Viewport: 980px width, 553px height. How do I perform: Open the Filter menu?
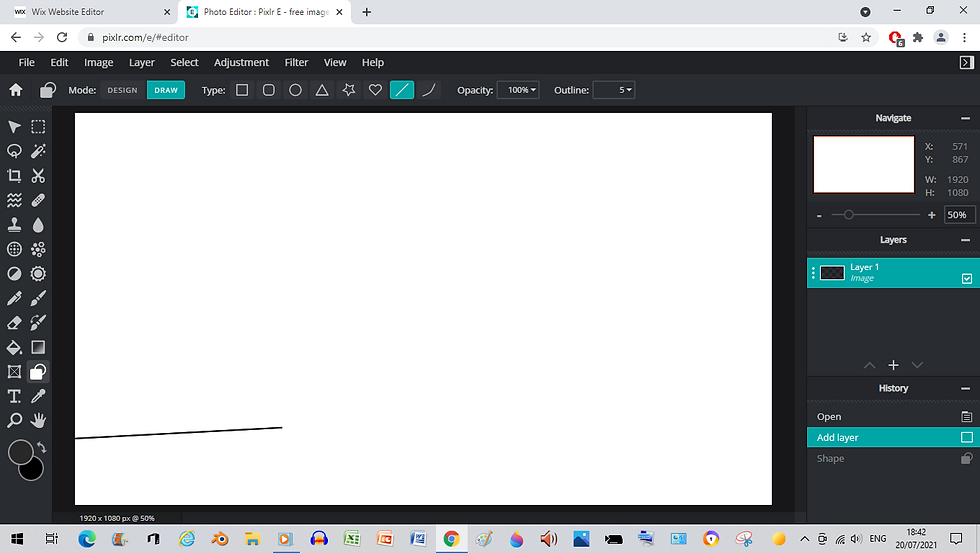coord(296,62)
